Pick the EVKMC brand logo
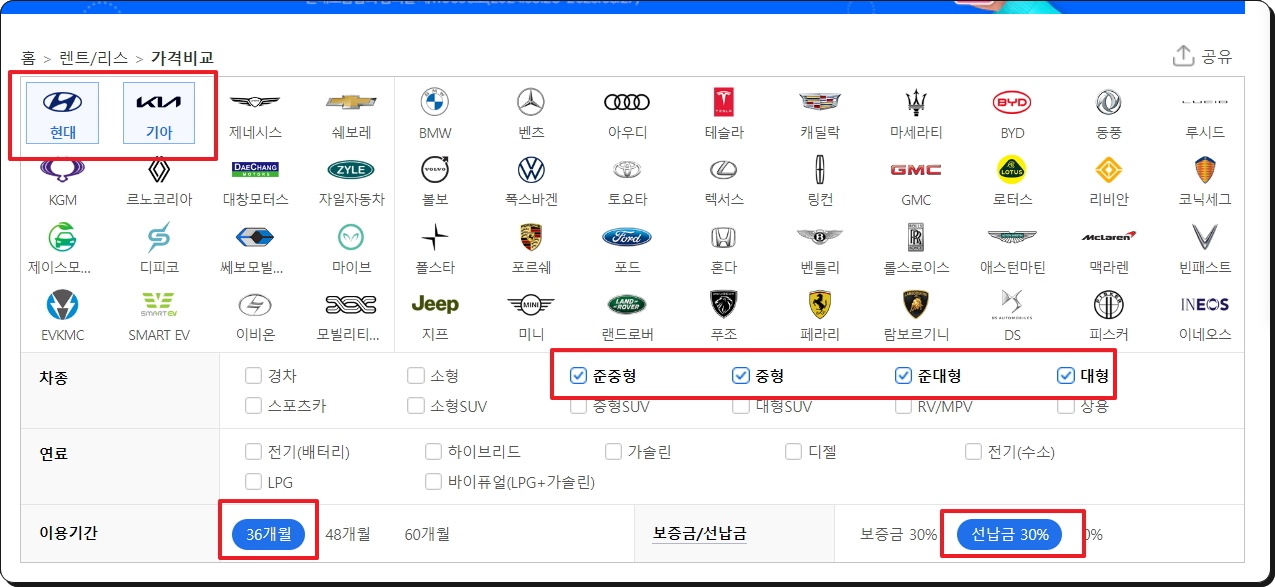The width and height of the screenshot is (1275, 587). point(62,304)
